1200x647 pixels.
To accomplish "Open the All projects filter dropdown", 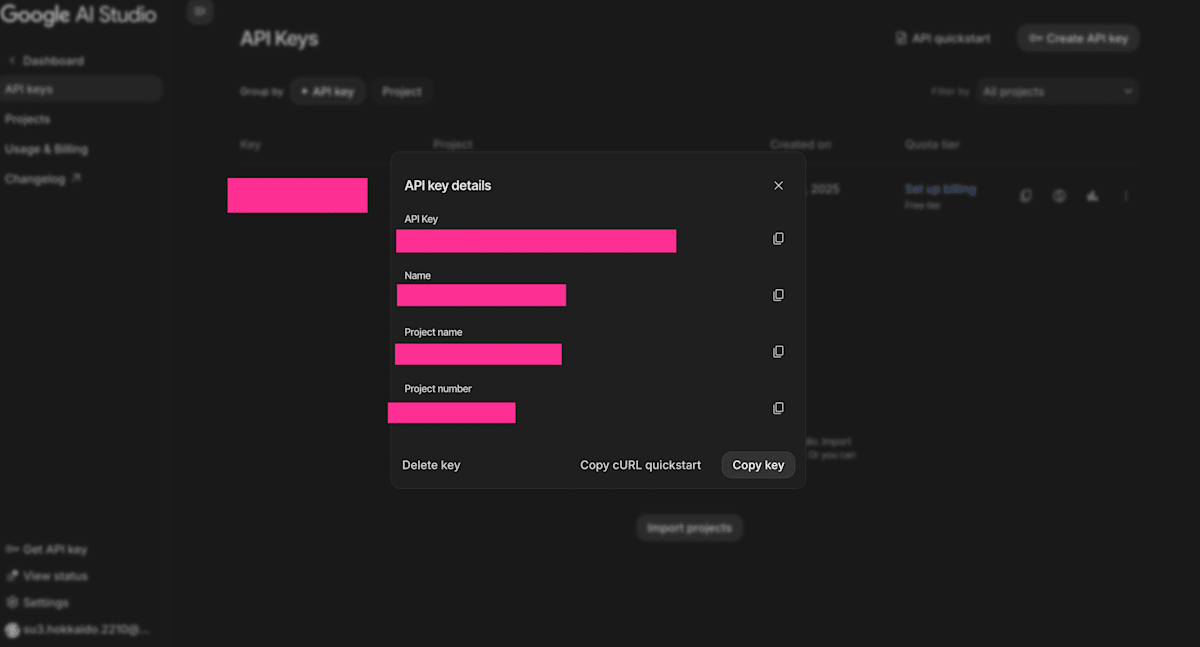I will (x=1057, y=91).
